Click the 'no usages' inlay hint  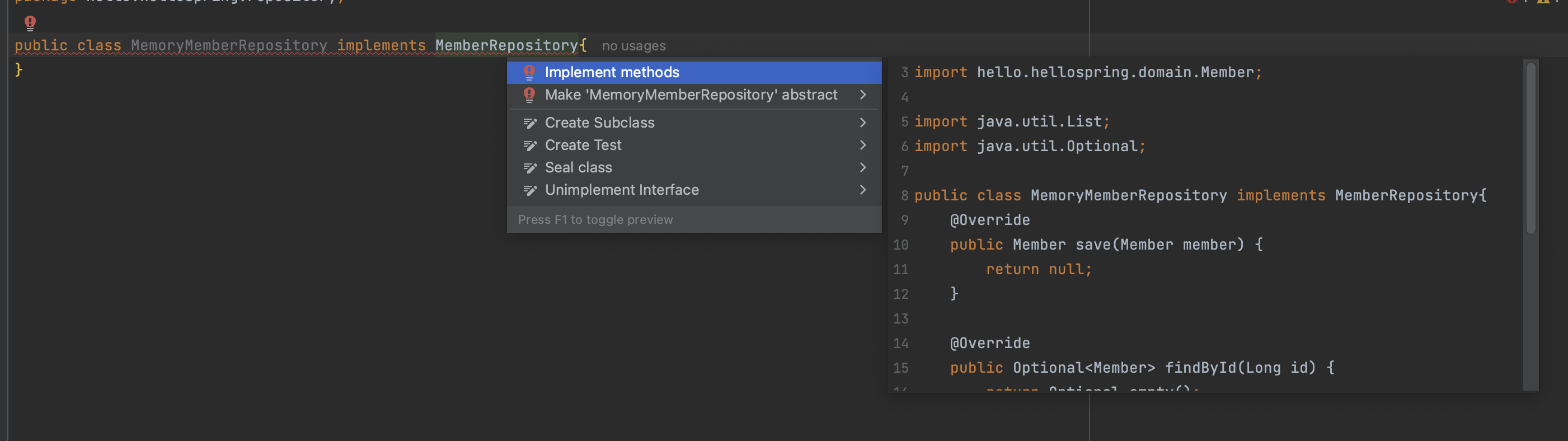point(633,46)
